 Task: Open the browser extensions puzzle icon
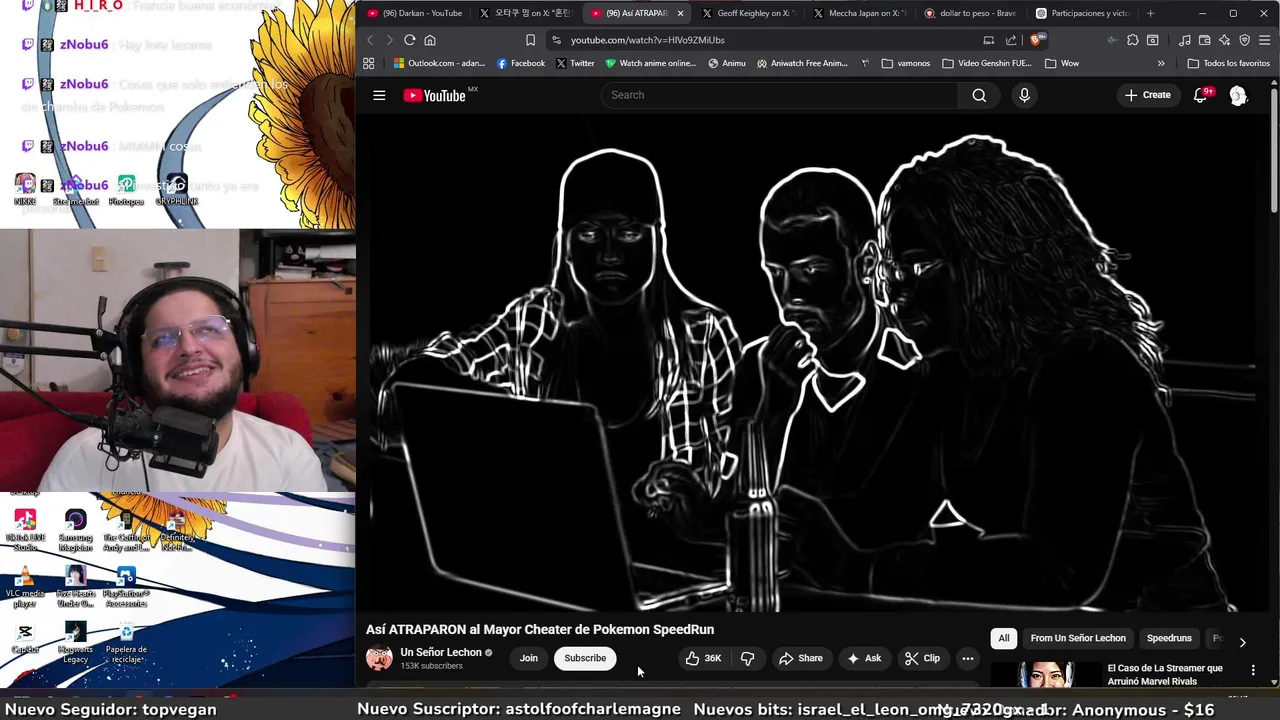[1132, 40]
